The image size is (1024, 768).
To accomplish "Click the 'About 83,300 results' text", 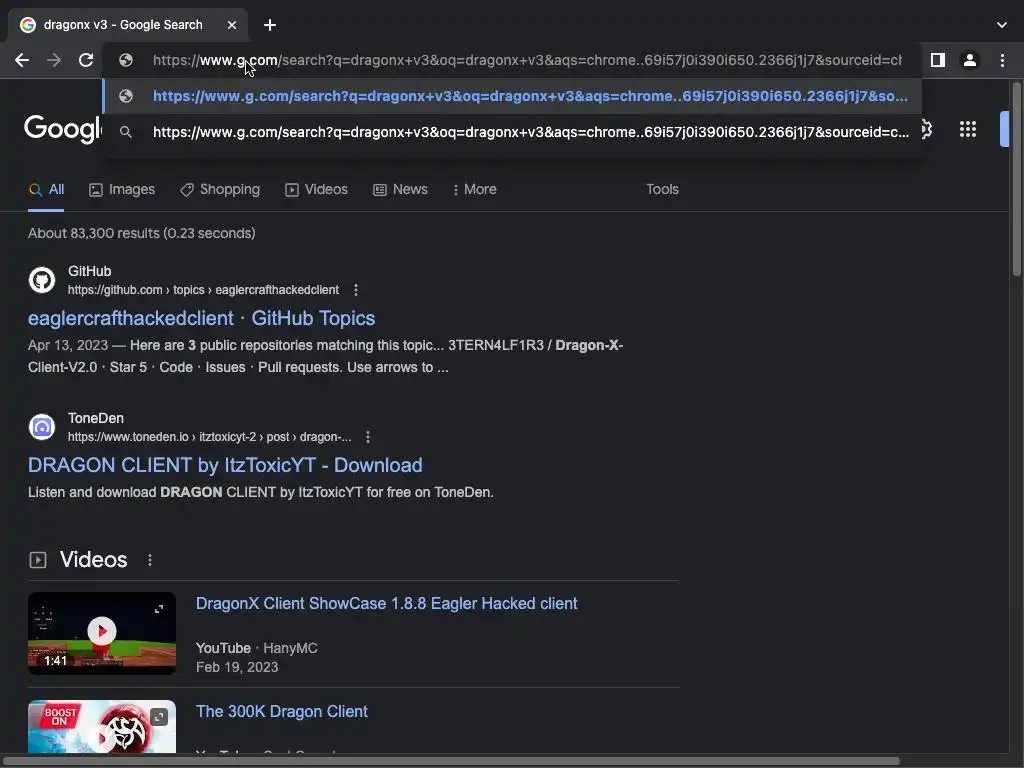I will click(142, 233).
